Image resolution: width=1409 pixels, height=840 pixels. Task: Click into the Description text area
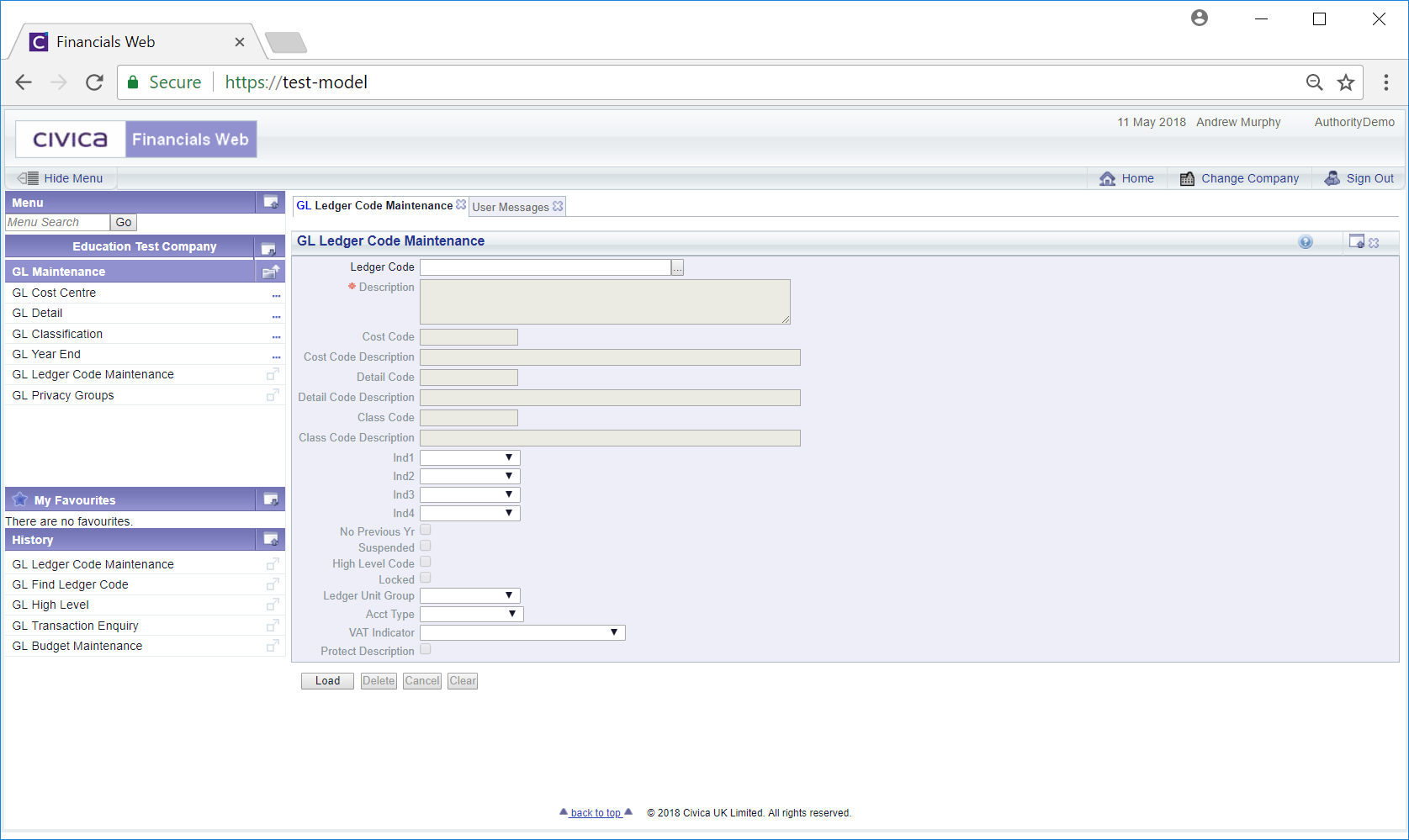pyautogui.click(x=605, y=302)
